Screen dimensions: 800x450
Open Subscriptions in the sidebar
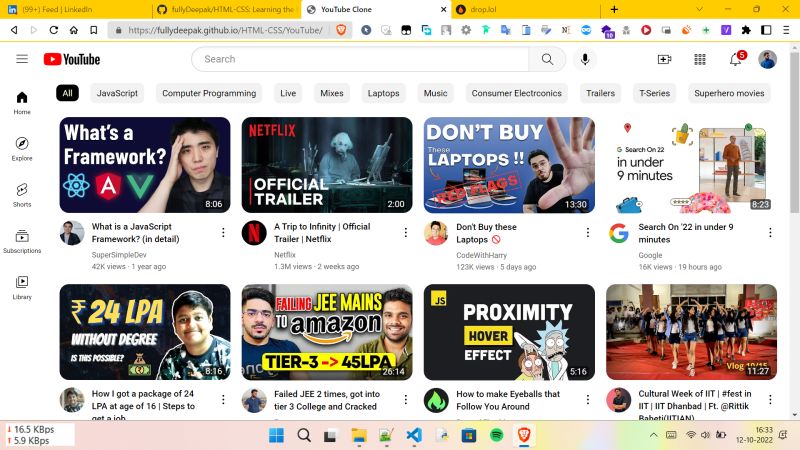tap(22, 241)
